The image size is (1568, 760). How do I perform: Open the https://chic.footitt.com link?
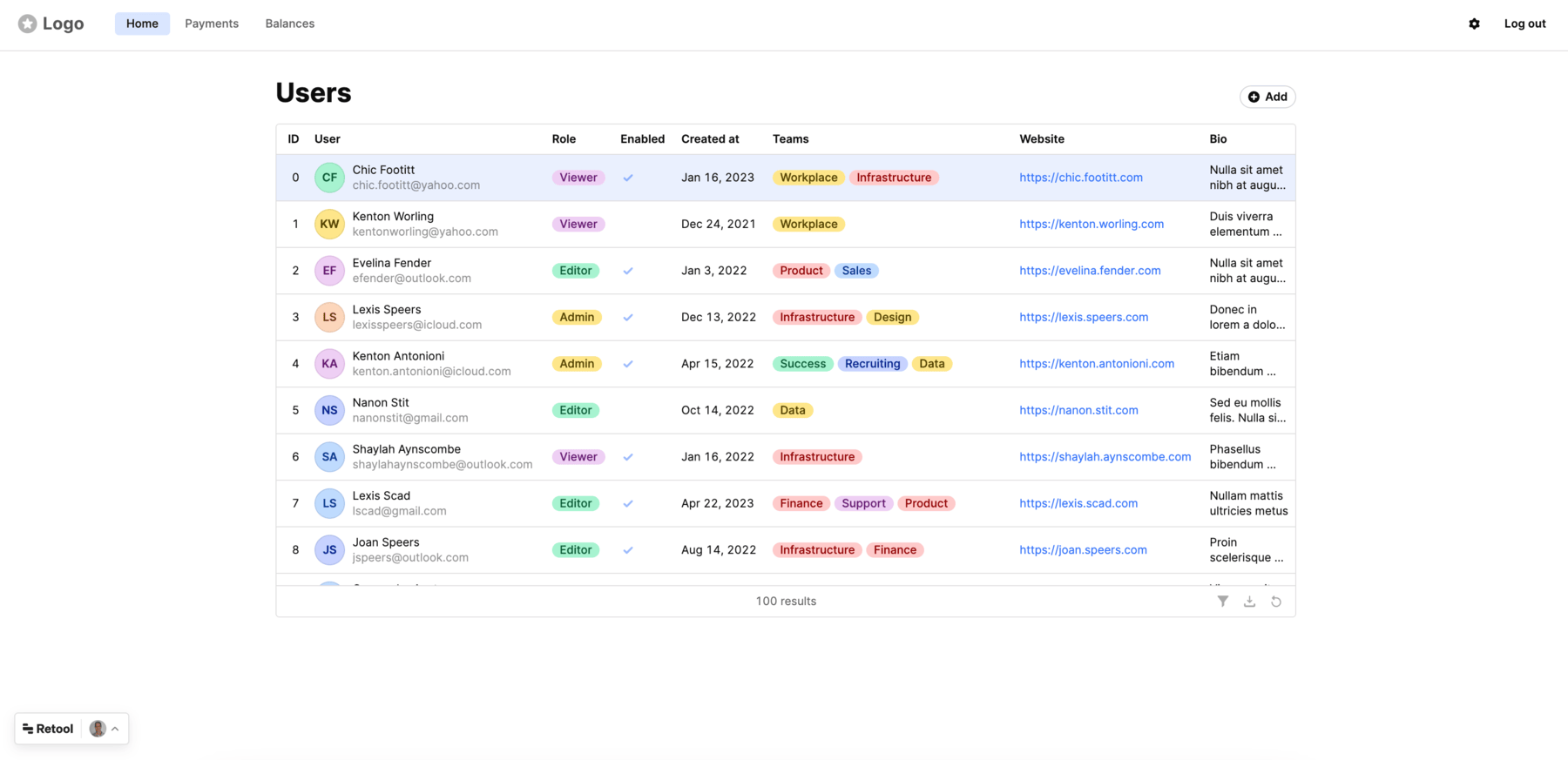tap(1081, 178)
